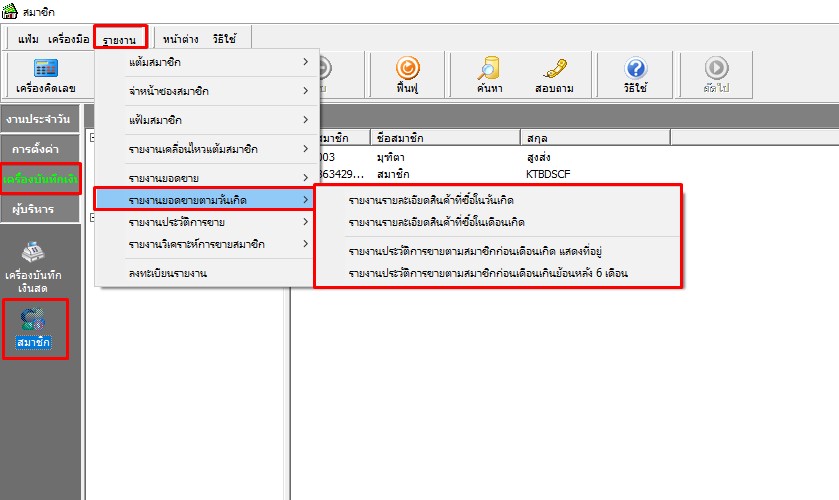Open the เครื่องบันทึกเงินสด cash register icon
Viewport: 839px width, 500px height.
(x=40, y=267)
